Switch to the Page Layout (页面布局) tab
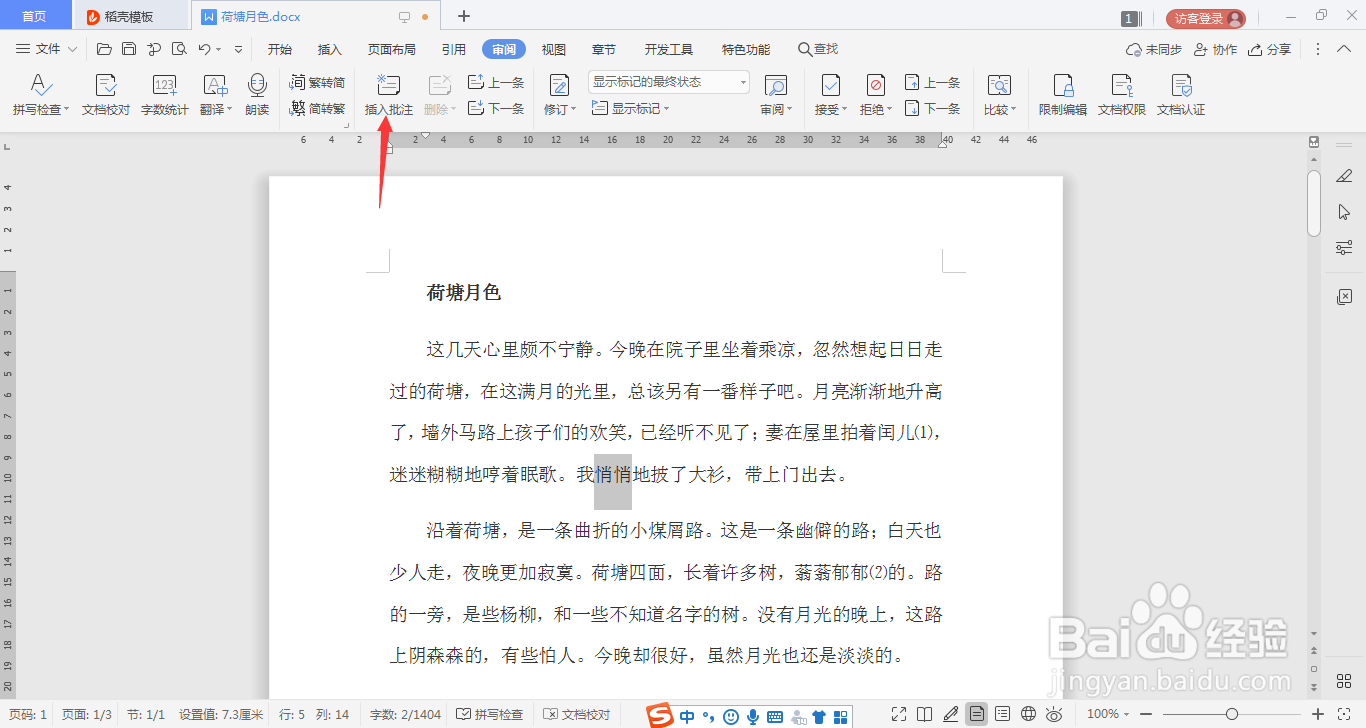Image resolution: width=1366 pixels, height=728 pixels. pyautogui.click(x=392, y=49)
